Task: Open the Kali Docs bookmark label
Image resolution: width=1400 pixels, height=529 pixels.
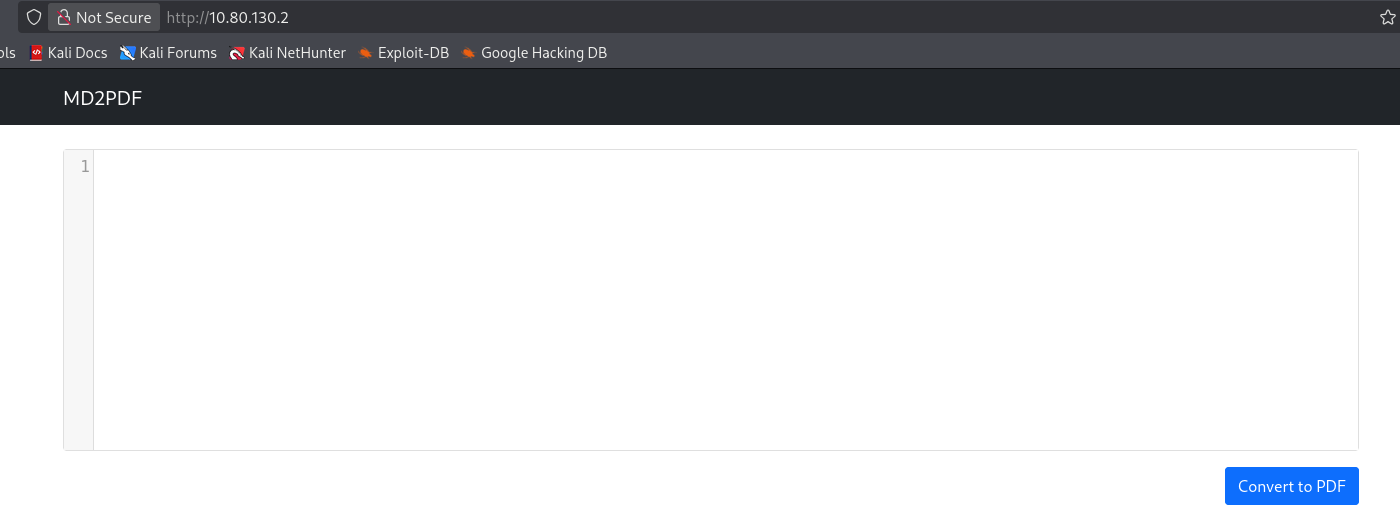Action: pos(77,53)
